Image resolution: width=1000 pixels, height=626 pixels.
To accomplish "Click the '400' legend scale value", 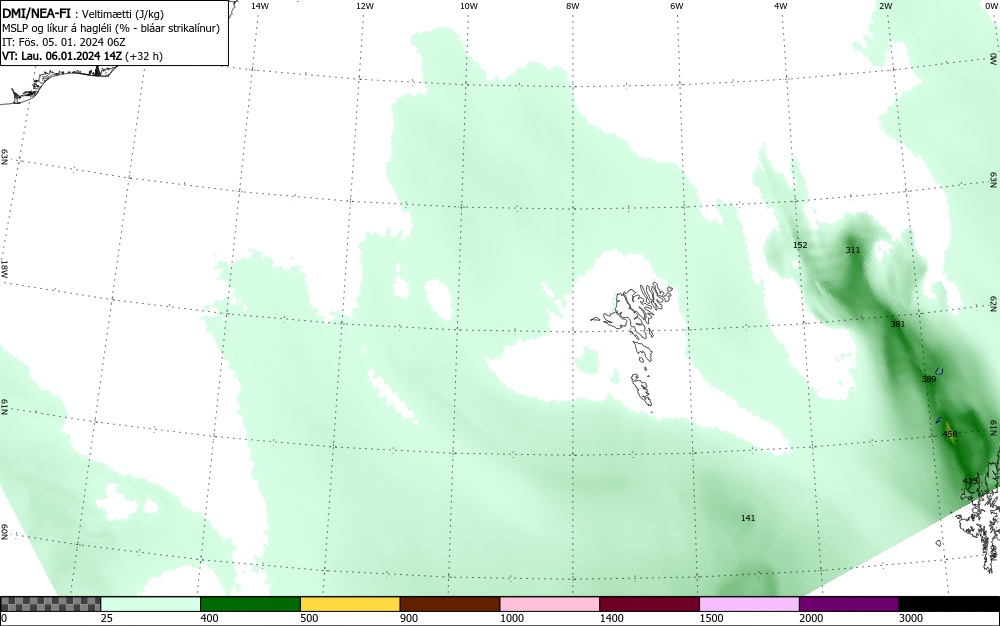I will [x=209, y=618].
